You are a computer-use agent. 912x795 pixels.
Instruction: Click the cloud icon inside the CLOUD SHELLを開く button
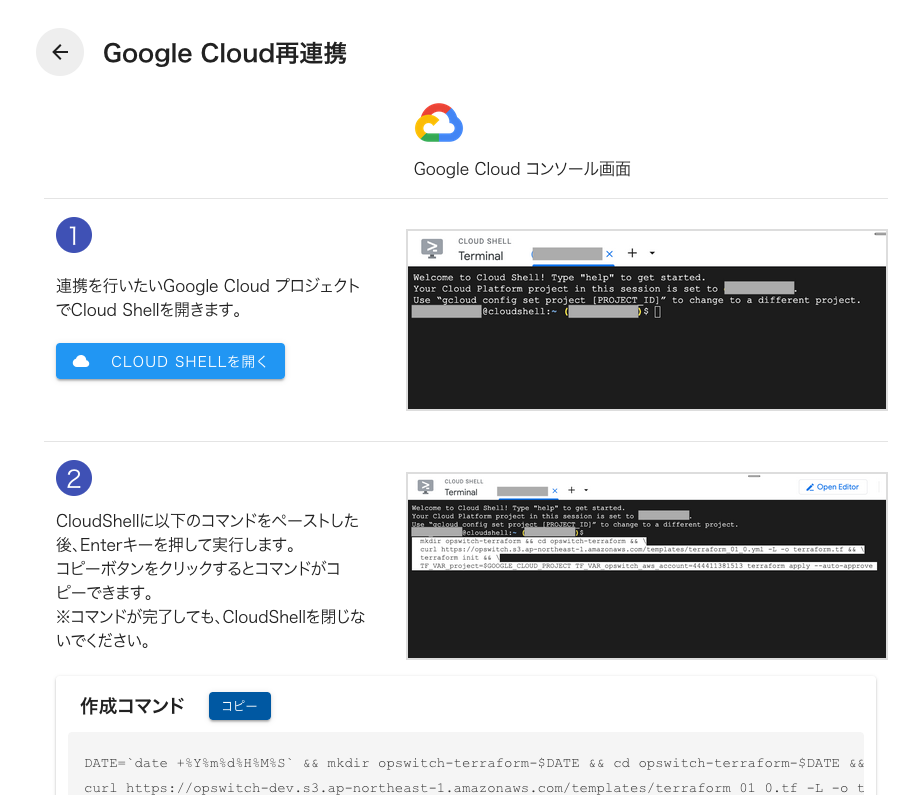82,361
